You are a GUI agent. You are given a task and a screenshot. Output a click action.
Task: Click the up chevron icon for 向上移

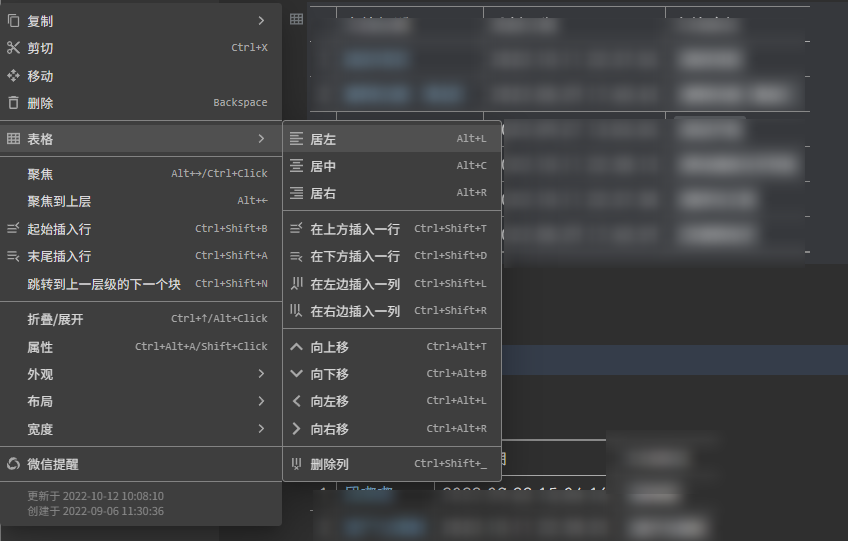[296, 346]
